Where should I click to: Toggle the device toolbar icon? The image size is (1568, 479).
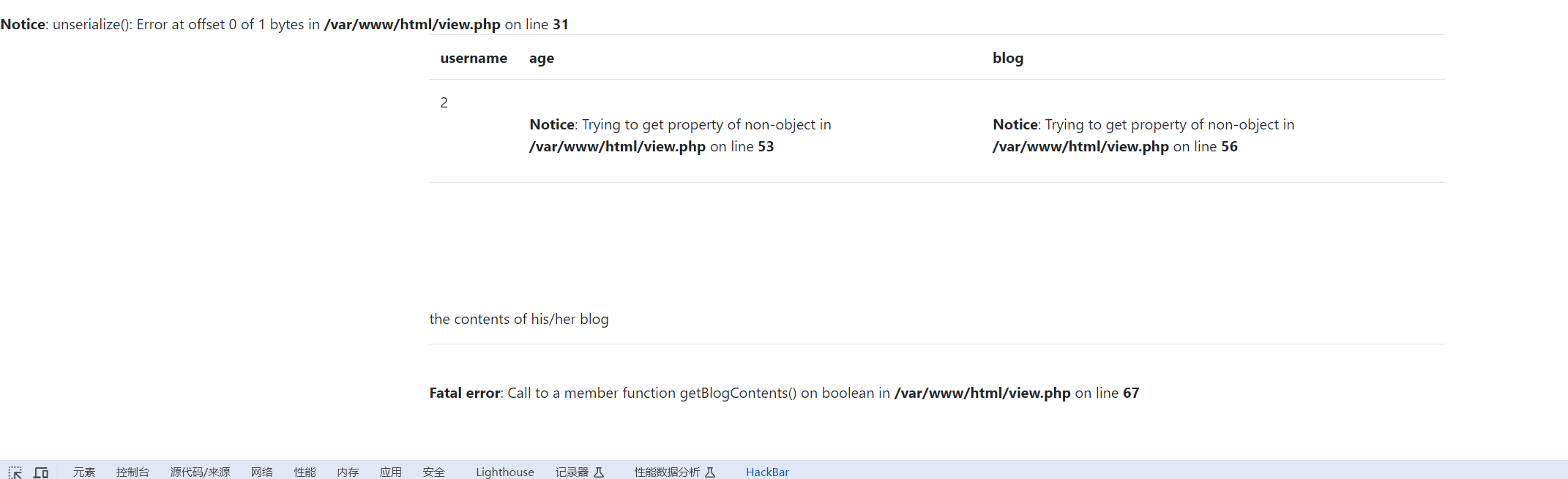[41, 472]
